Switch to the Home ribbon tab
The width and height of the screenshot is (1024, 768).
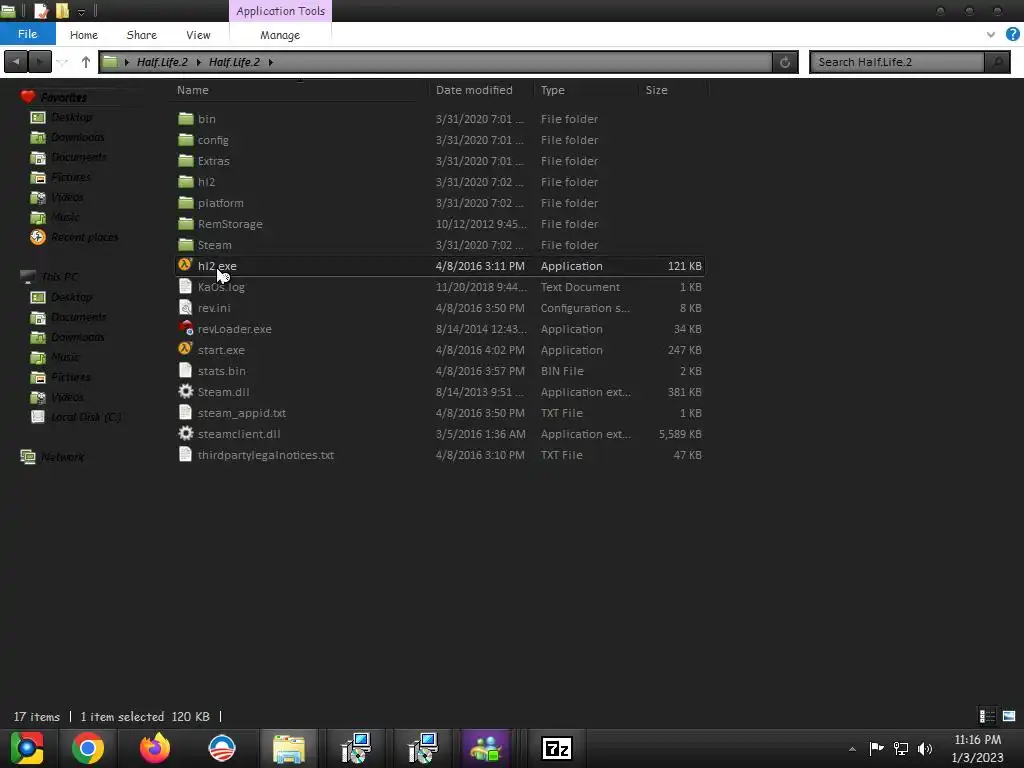84,35
